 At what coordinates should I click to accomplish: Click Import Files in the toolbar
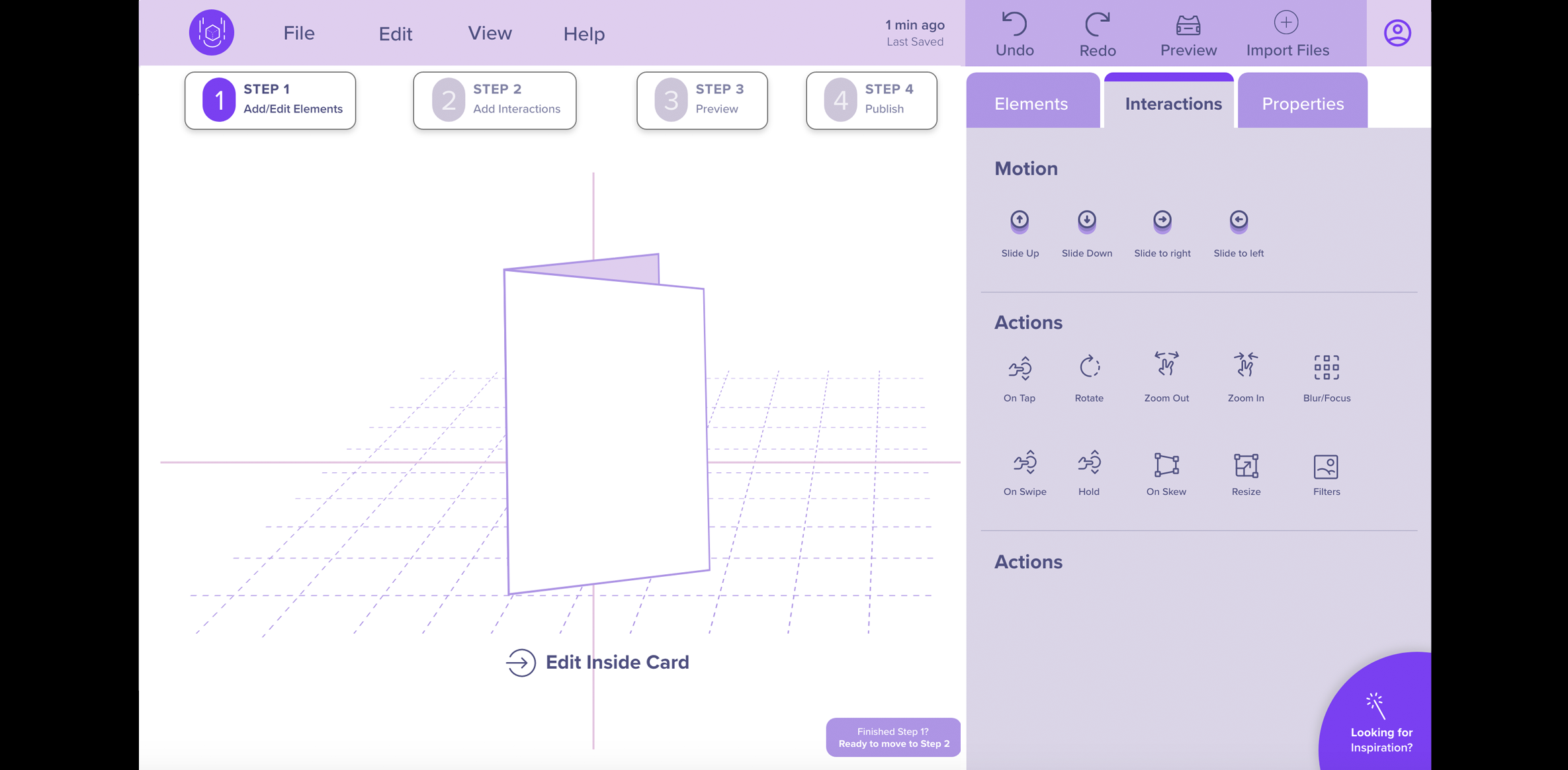(x=1287, y=34)
